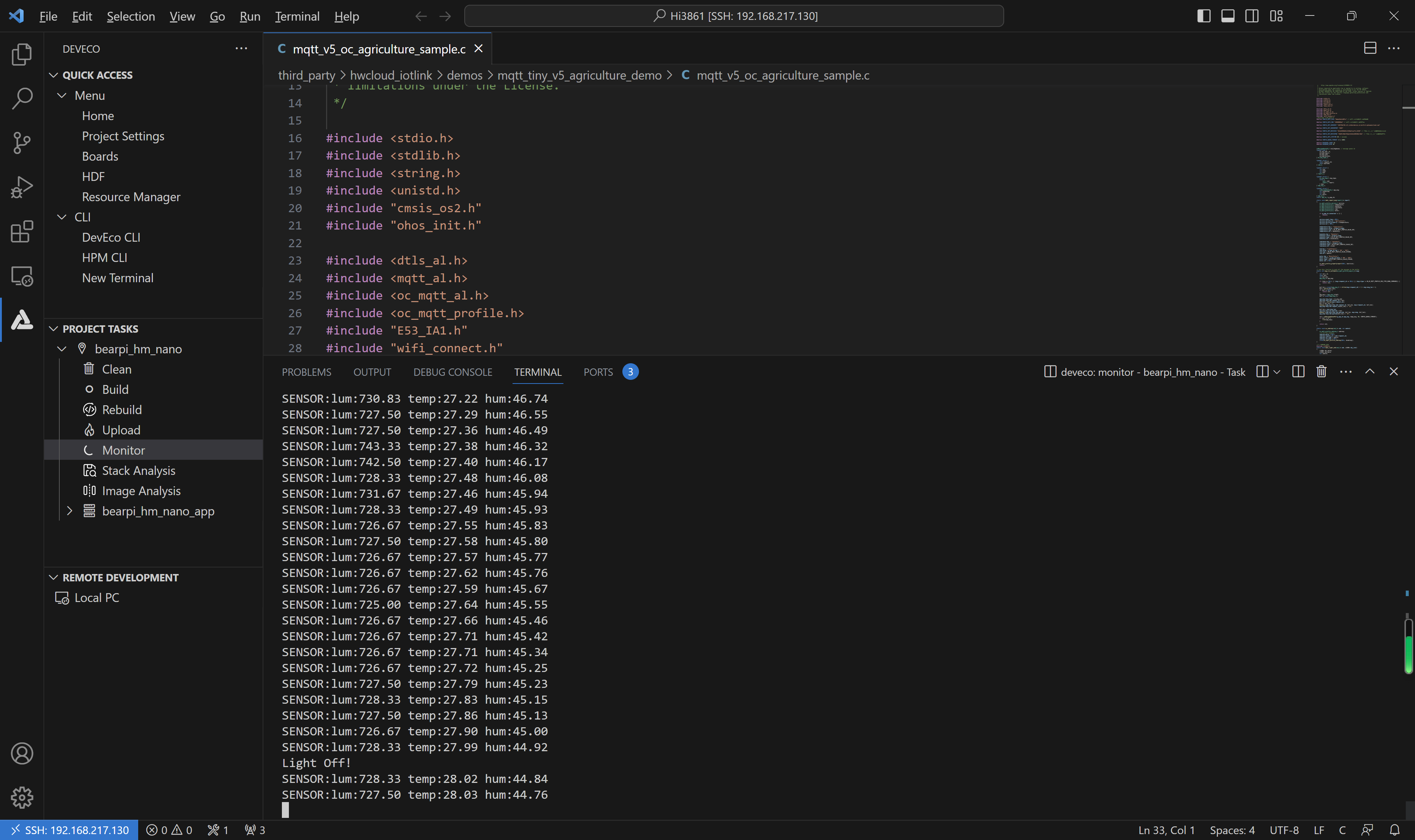Open Remote Explorer in activity bar
The height and width of the screenshot is (840, 1415).
[x=21, y=276]
